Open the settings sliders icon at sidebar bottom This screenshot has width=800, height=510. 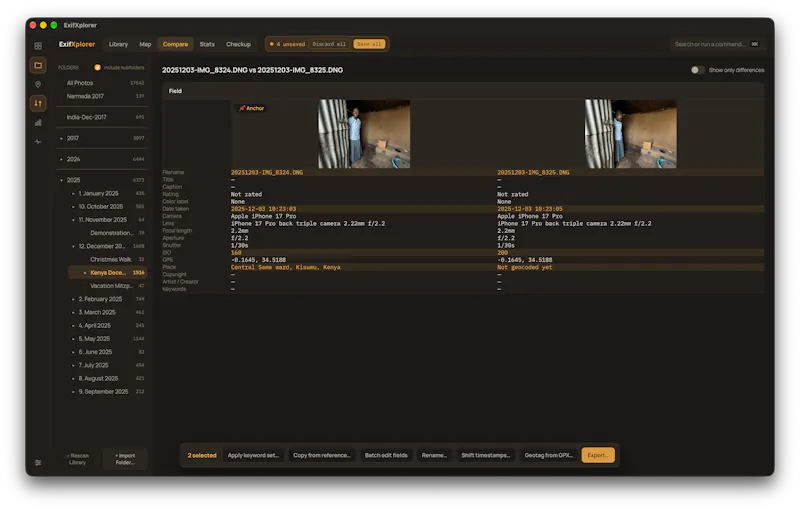coord(38,463)
